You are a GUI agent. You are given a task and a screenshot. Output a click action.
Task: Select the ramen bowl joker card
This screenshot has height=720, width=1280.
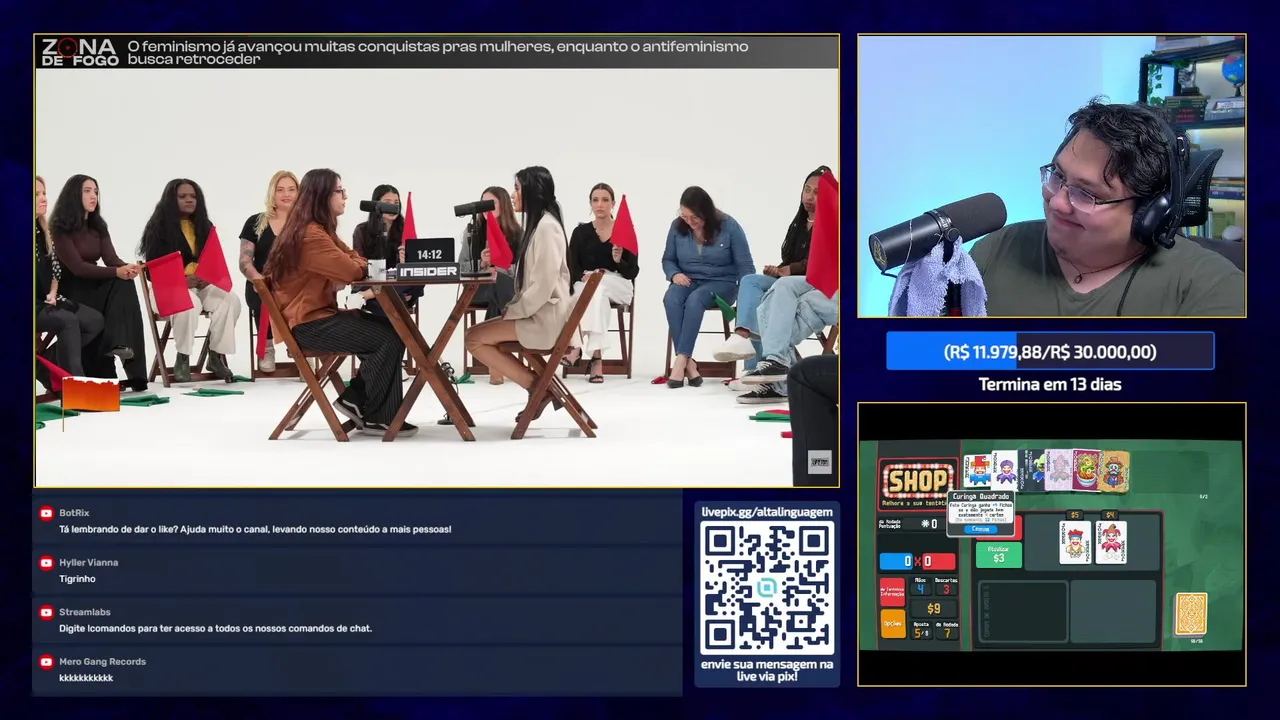click(1086, 470)
